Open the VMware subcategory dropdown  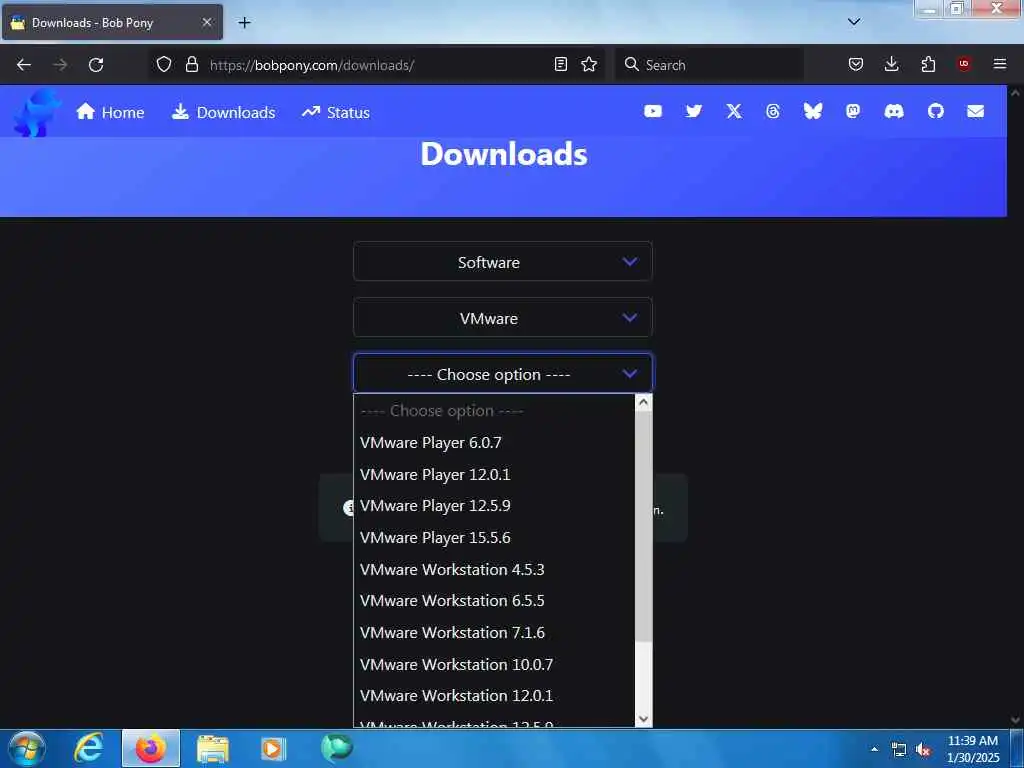[503, 318]
